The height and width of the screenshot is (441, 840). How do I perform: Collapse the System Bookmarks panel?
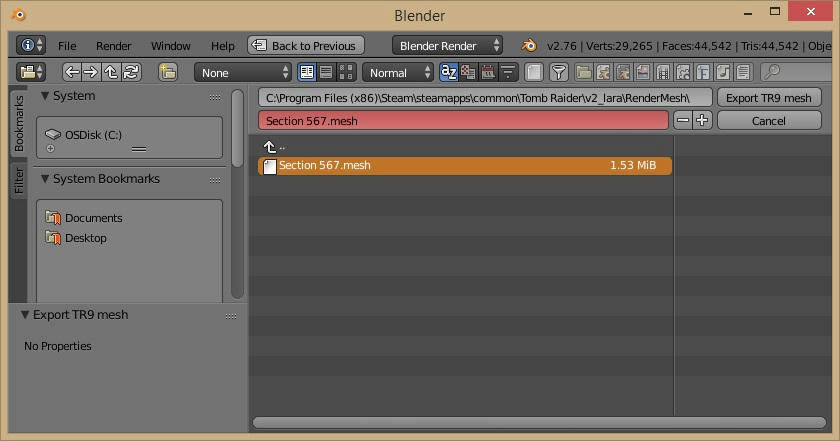point(45,179)
